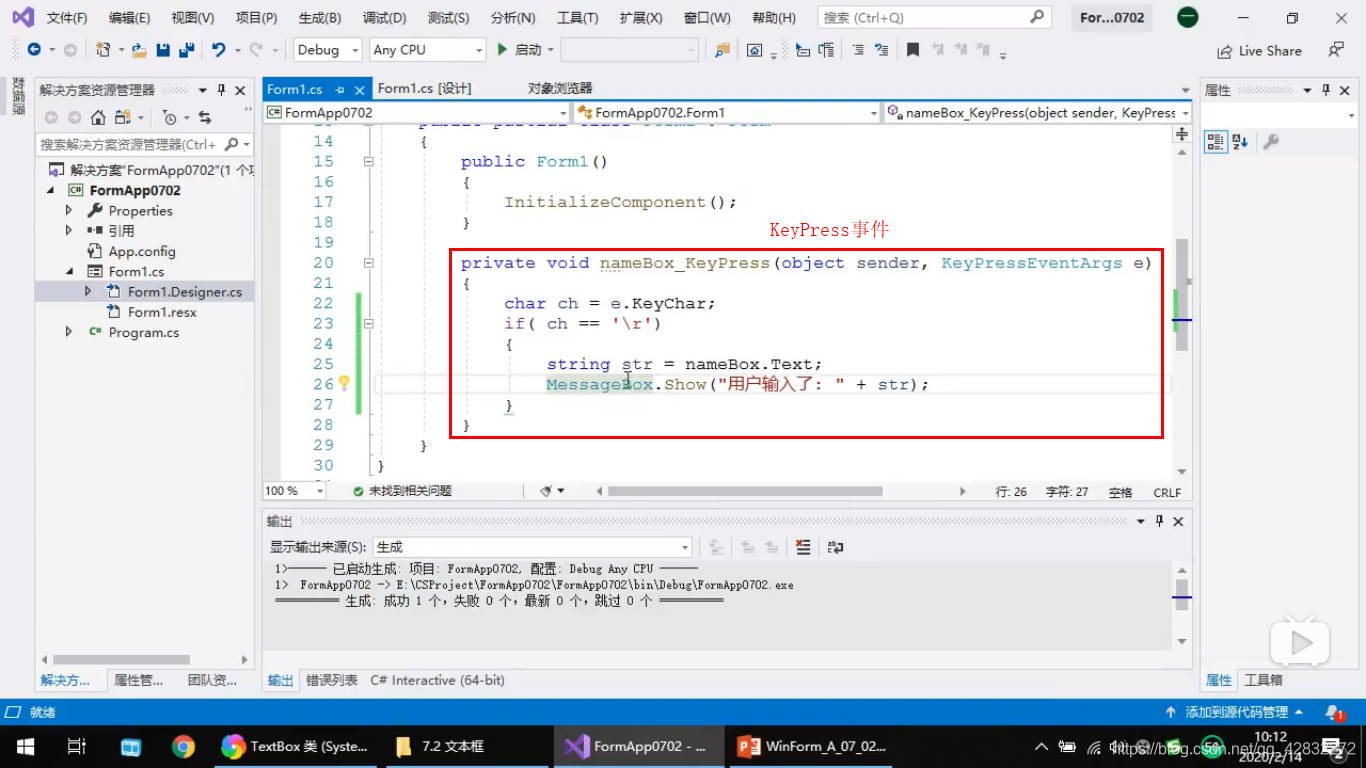This screenshot has height=768, width=1366.
Task: Click the lightbulb quick-action icon on line 26
Action: (344, 383)
